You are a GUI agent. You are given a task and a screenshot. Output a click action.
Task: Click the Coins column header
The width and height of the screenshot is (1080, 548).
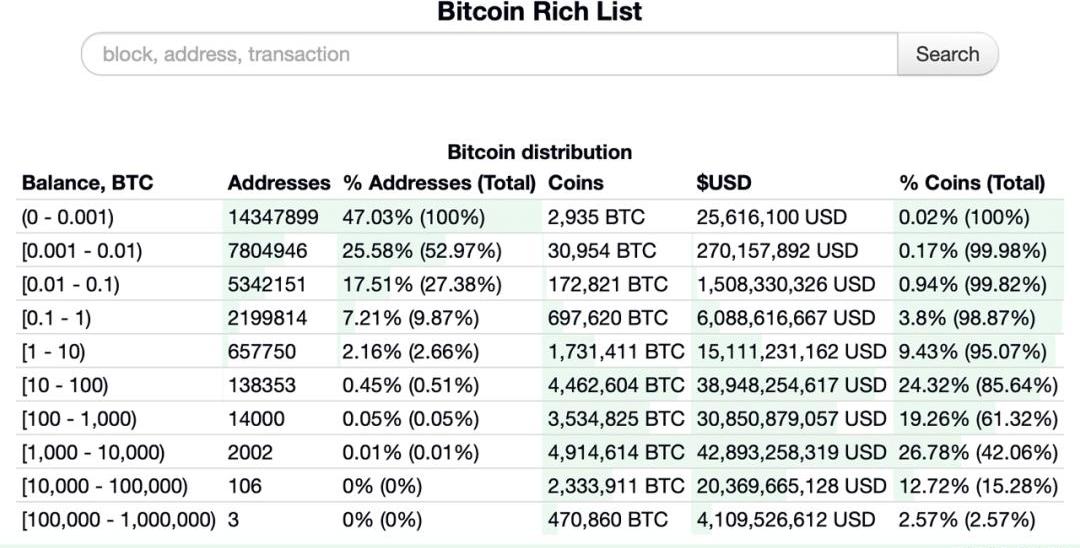[576, 183]
